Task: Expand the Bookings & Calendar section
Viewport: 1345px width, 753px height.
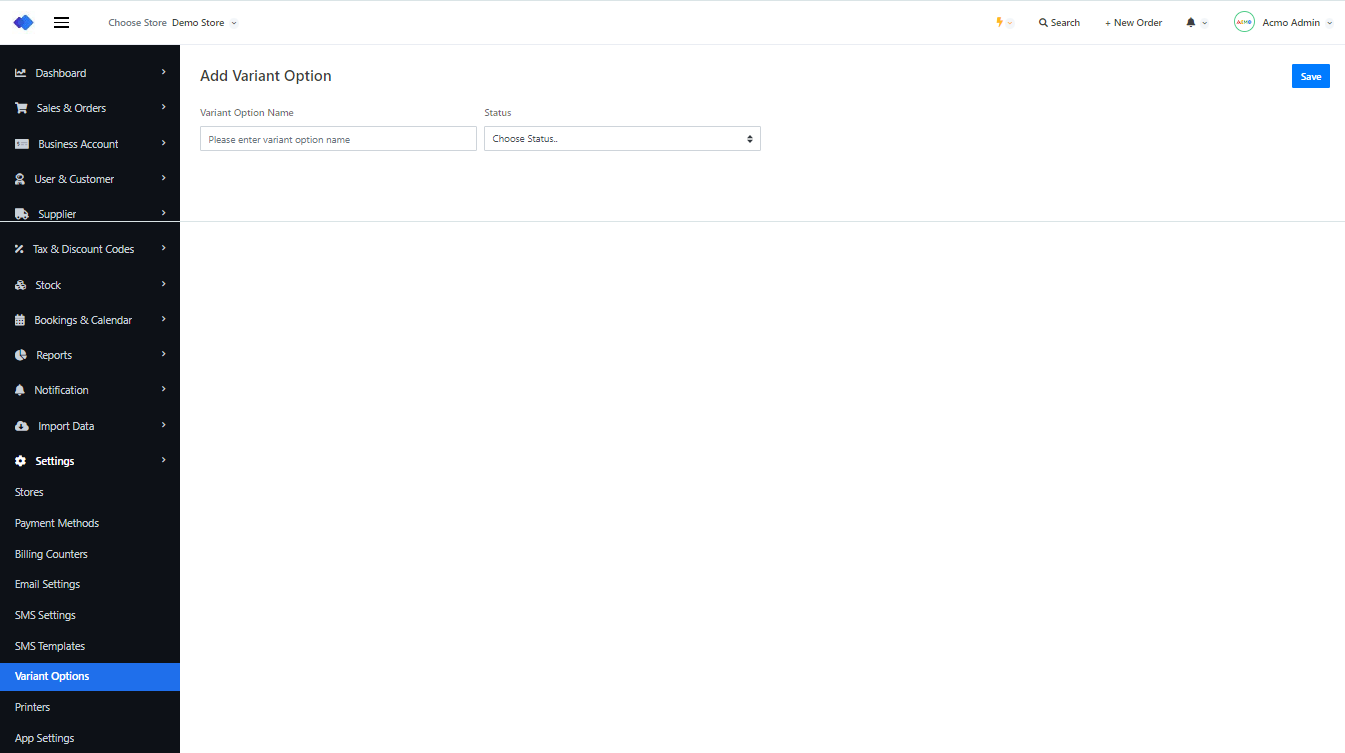Action: [83, 320]
